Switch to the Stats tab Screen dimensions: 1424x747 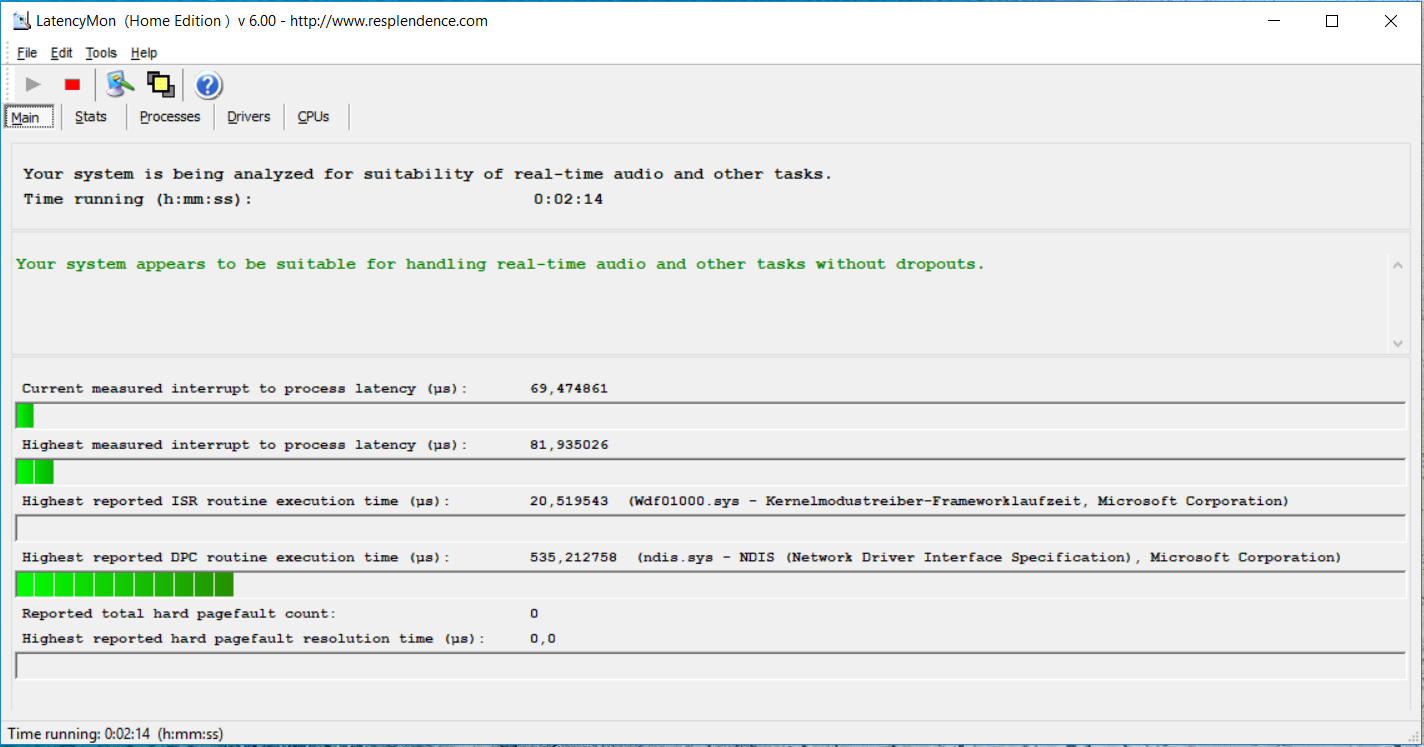point(91,117)
